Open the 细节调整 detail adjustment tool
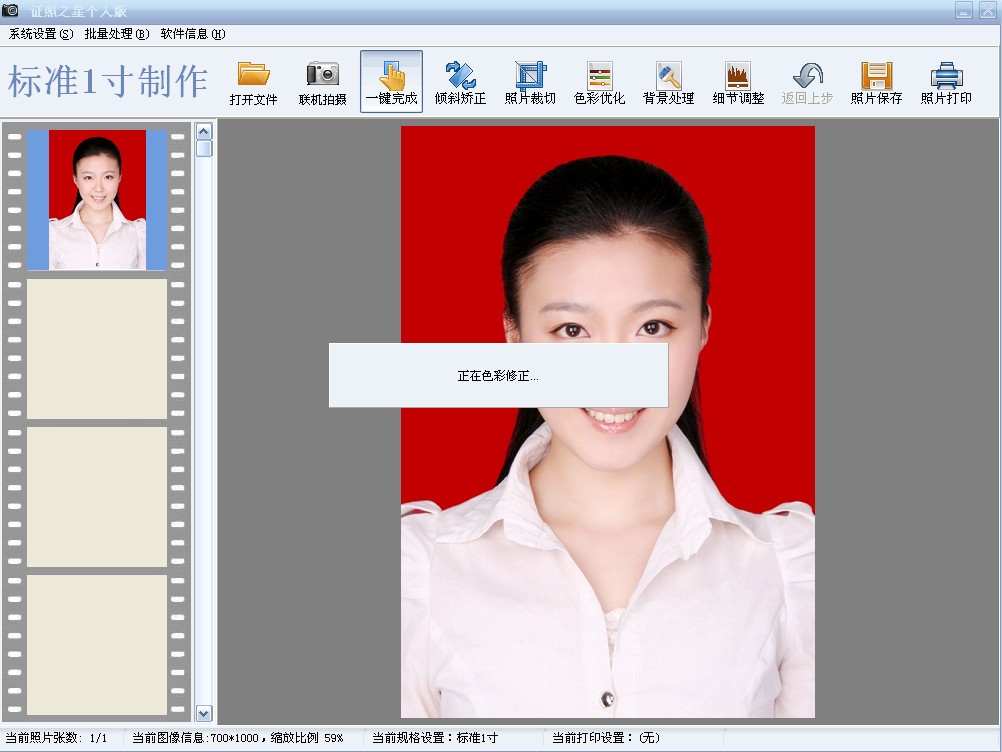The image size is (1002, 752). (x=738, y=82)
